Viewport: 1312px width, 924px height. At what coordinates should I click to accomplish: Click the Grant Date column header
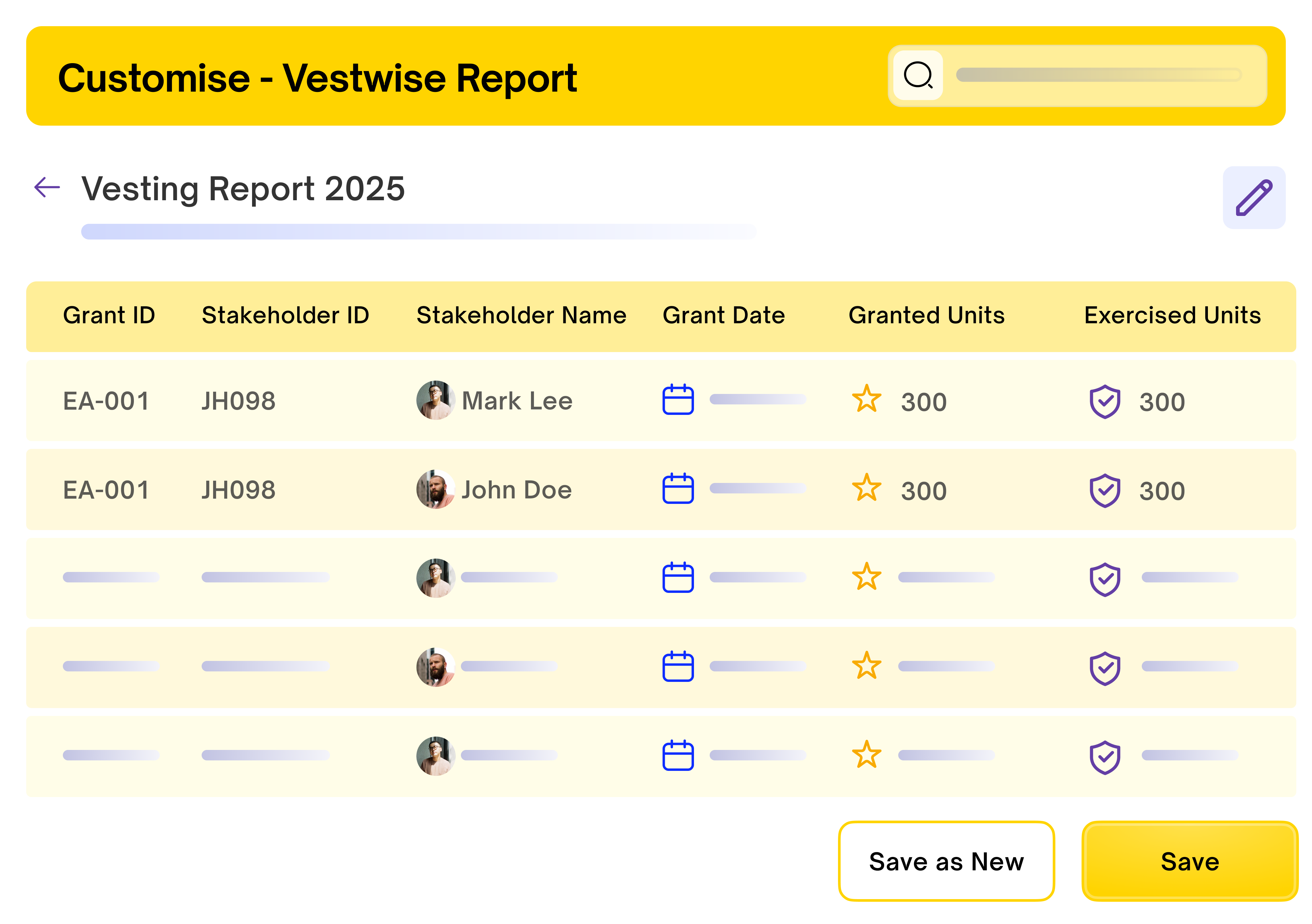(x=723, y=315)
